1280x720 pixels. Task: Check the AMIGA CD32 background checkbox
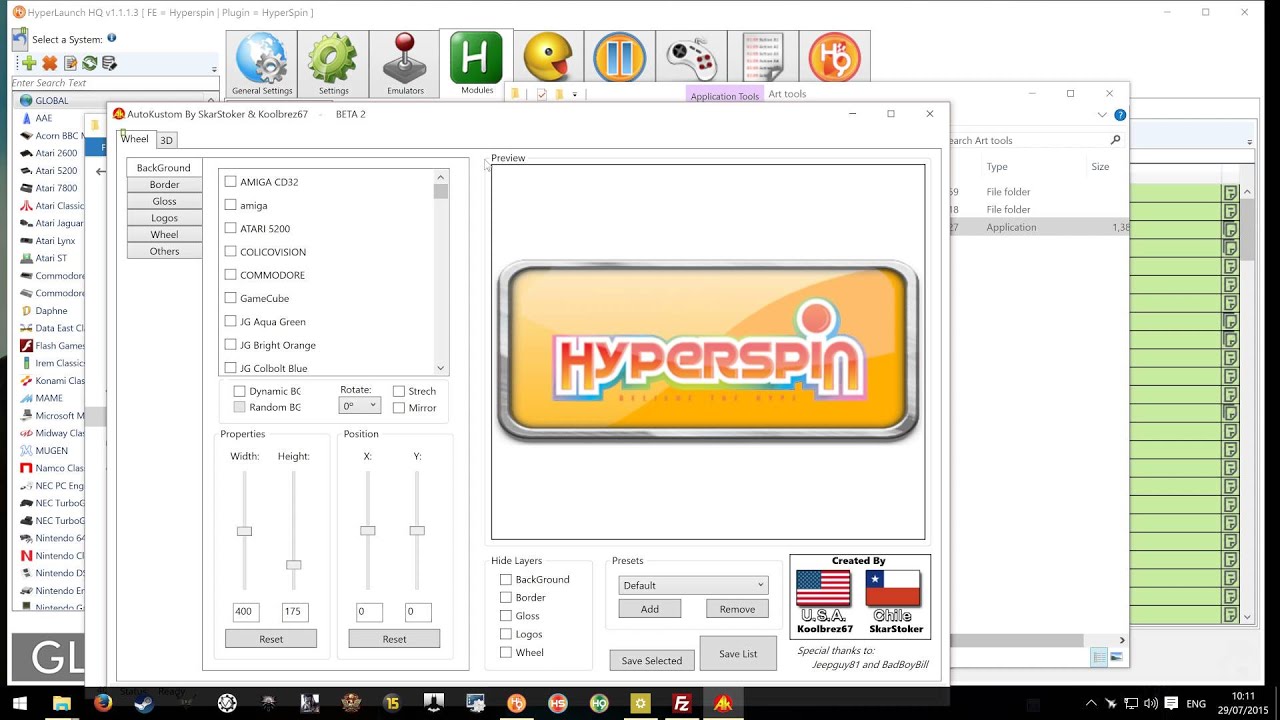point(231,182)
